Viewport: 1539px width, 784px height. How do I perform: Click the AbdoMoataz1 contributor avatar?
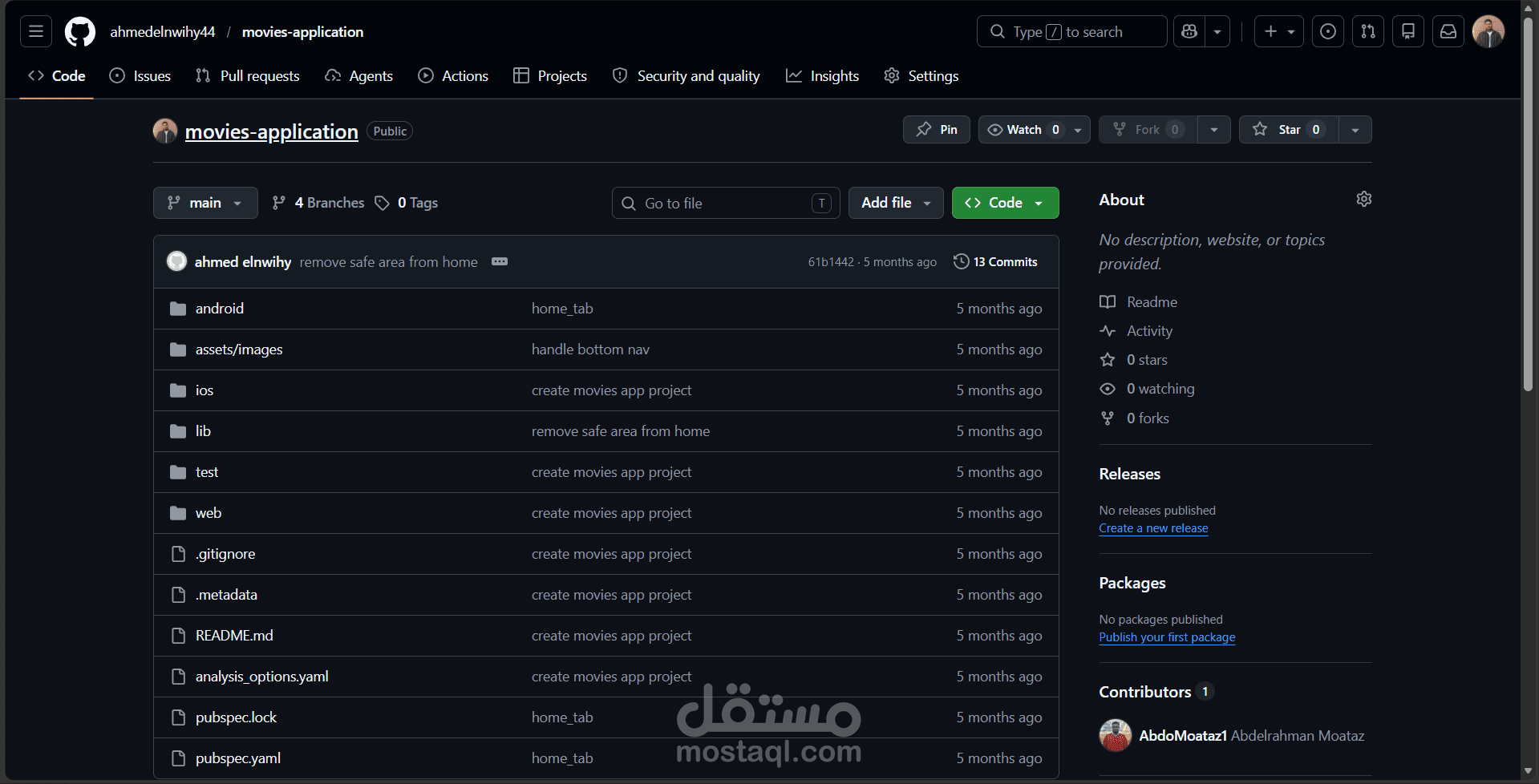1115,735
